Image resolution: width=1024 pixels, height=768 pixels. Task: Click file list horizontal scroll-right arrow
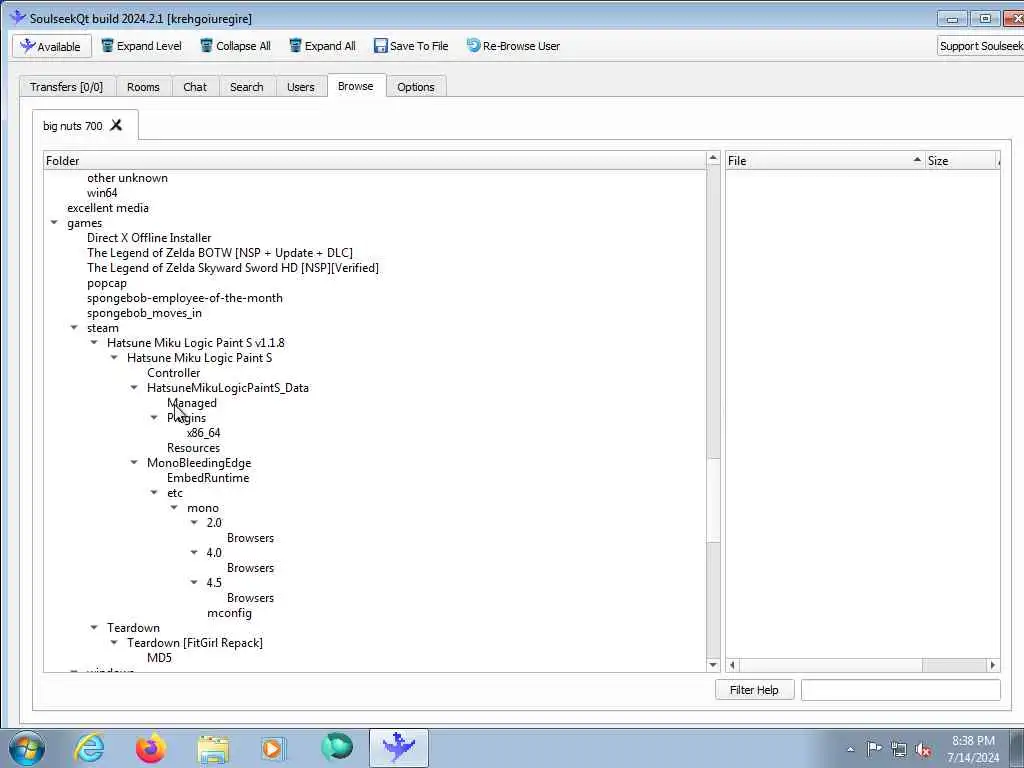pos(993,665)
